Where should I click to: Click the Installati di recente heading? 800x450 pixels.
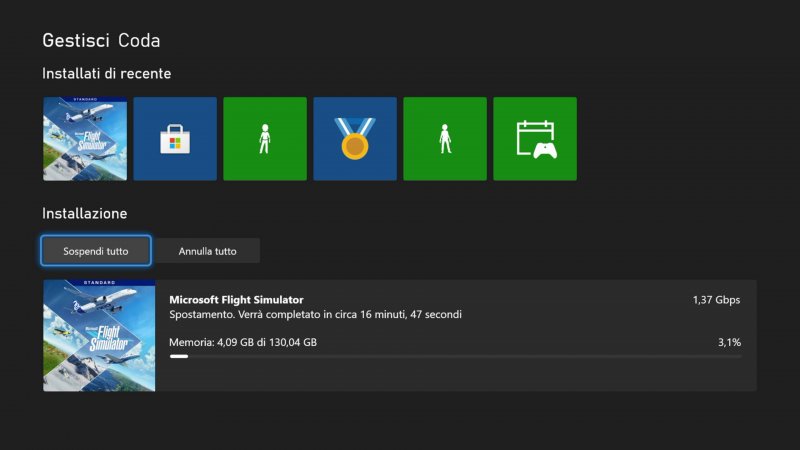(x=107, y=73)
